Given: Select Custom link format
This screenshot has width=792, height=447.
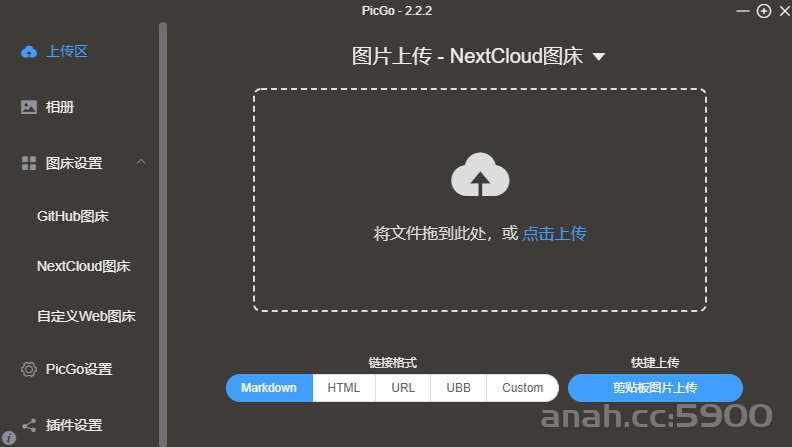Looking at the screenshot, I should 522,388.
